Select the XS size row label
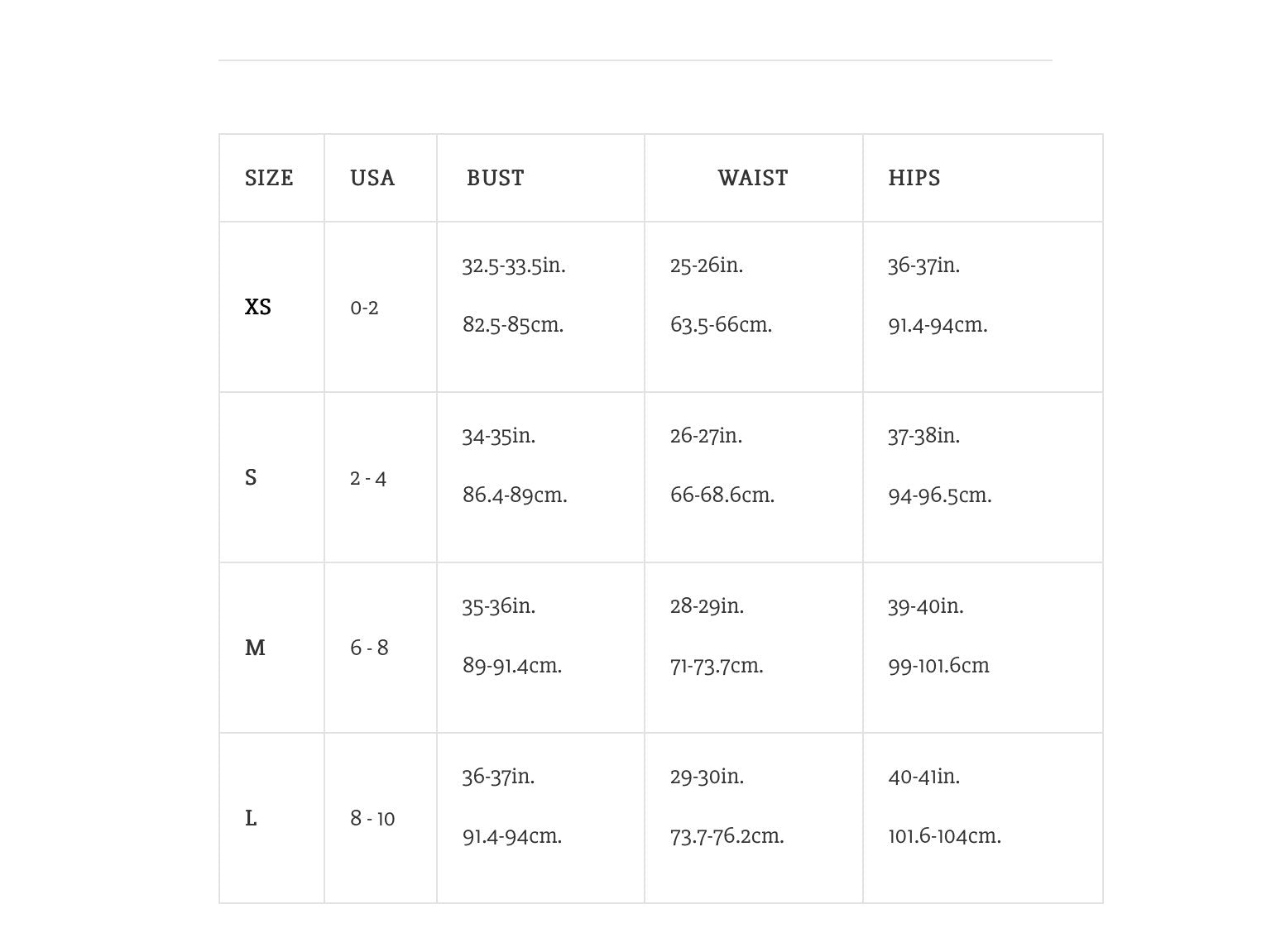1271x952 pixels. pyautogui.click(x=258, y=307)
